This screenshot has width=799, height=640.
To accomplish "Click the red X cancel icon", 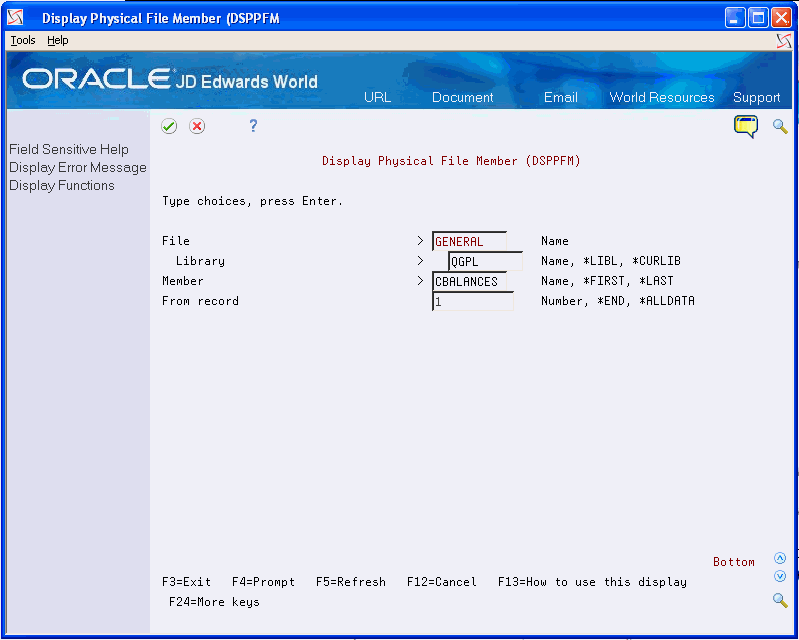I will [x=197, y=126].
